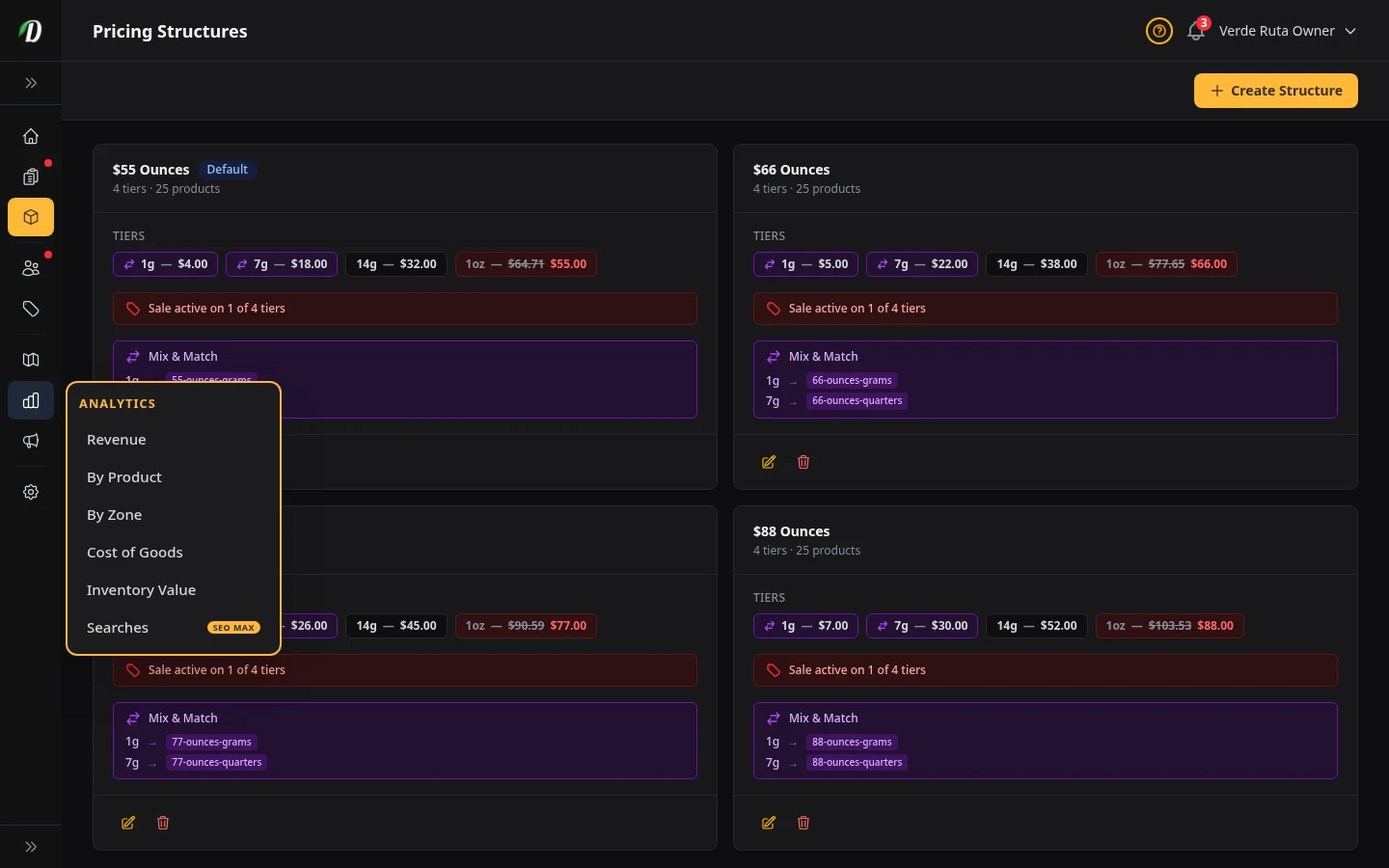This screenshot has width=1389, height=868.
Task: Click the settings gear in the sidebar
Action: tap(31, 492)
